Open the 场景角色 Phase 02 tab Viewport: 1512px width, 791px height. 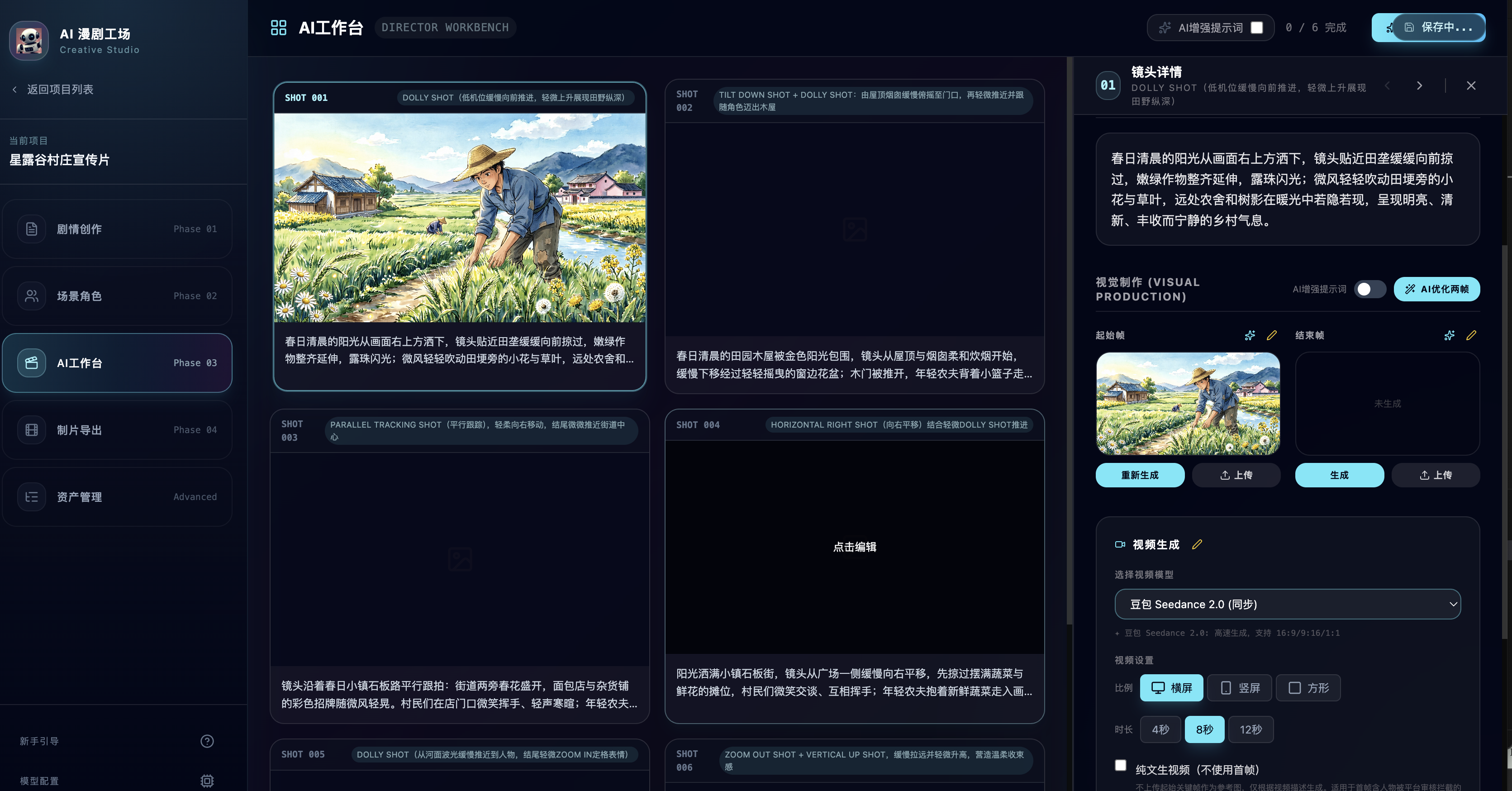click(x=117, y=296)
